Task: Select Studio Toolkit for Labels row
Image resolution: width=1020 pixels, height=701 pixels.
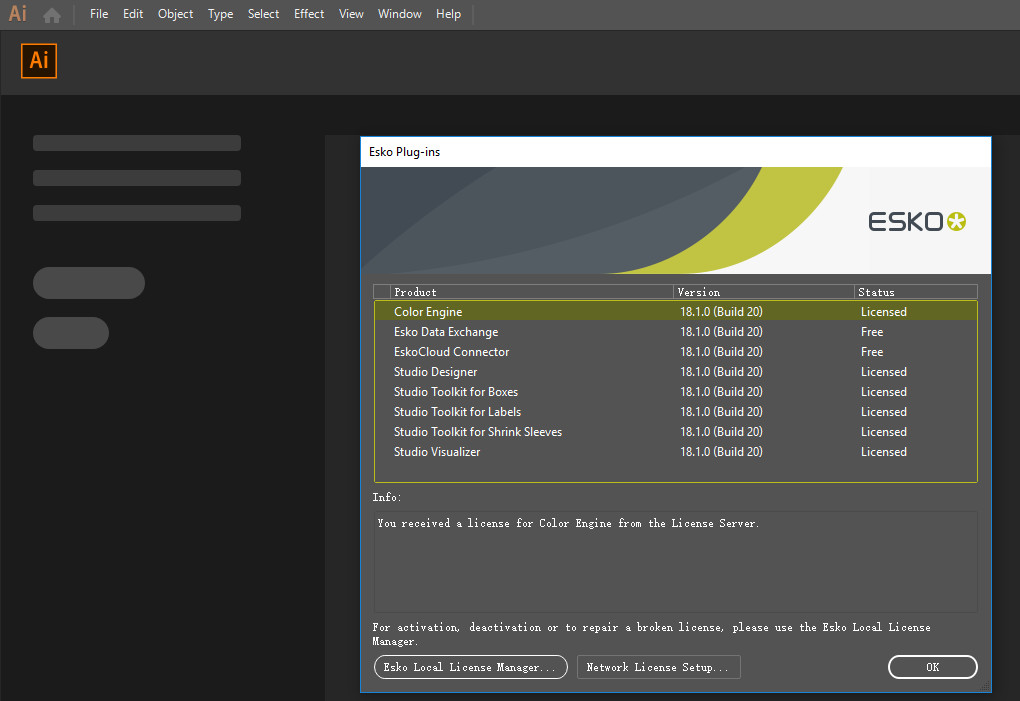Action: click(676, 412)
